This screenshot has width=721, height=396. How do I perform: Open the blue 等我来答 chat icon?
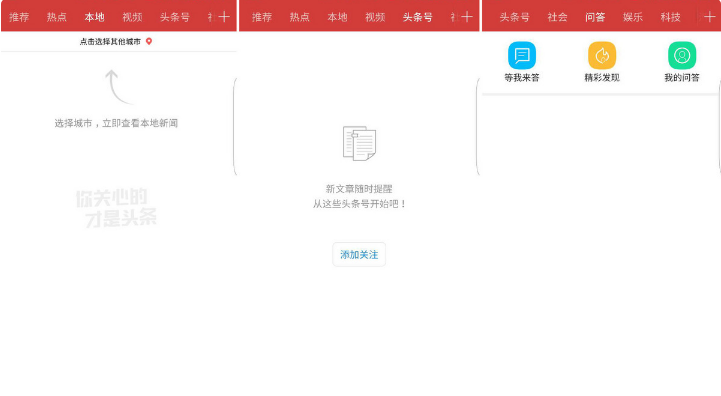point(521,55)
